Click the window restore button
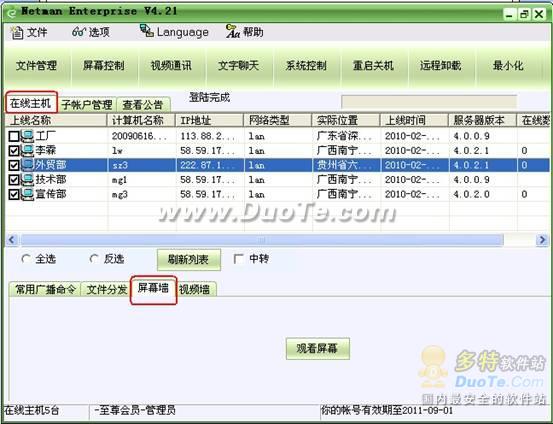This screenshot has height=424, width=553. pos(524,14)
